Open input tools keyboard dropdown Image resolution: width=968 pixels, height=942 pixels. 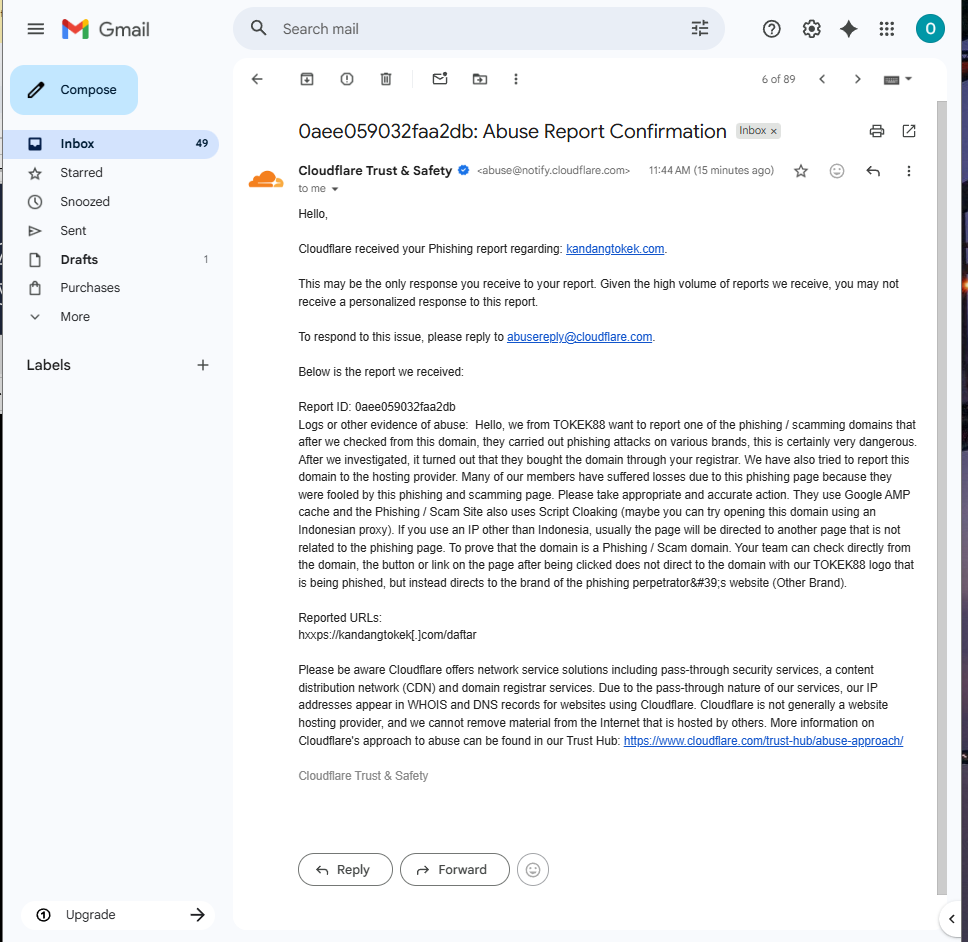(x=898, y=79)
